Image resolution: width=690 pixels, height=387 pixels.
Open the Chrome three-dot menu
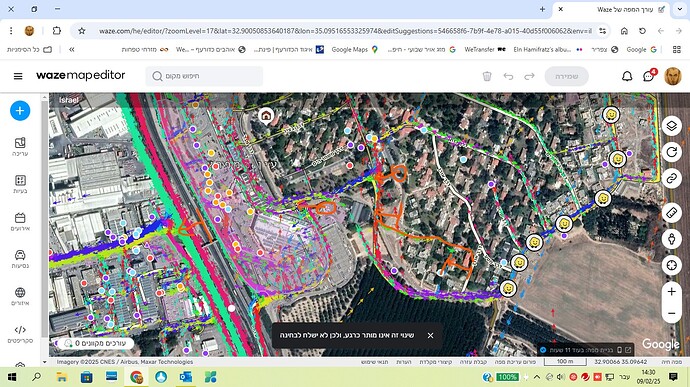click(11, 31)
